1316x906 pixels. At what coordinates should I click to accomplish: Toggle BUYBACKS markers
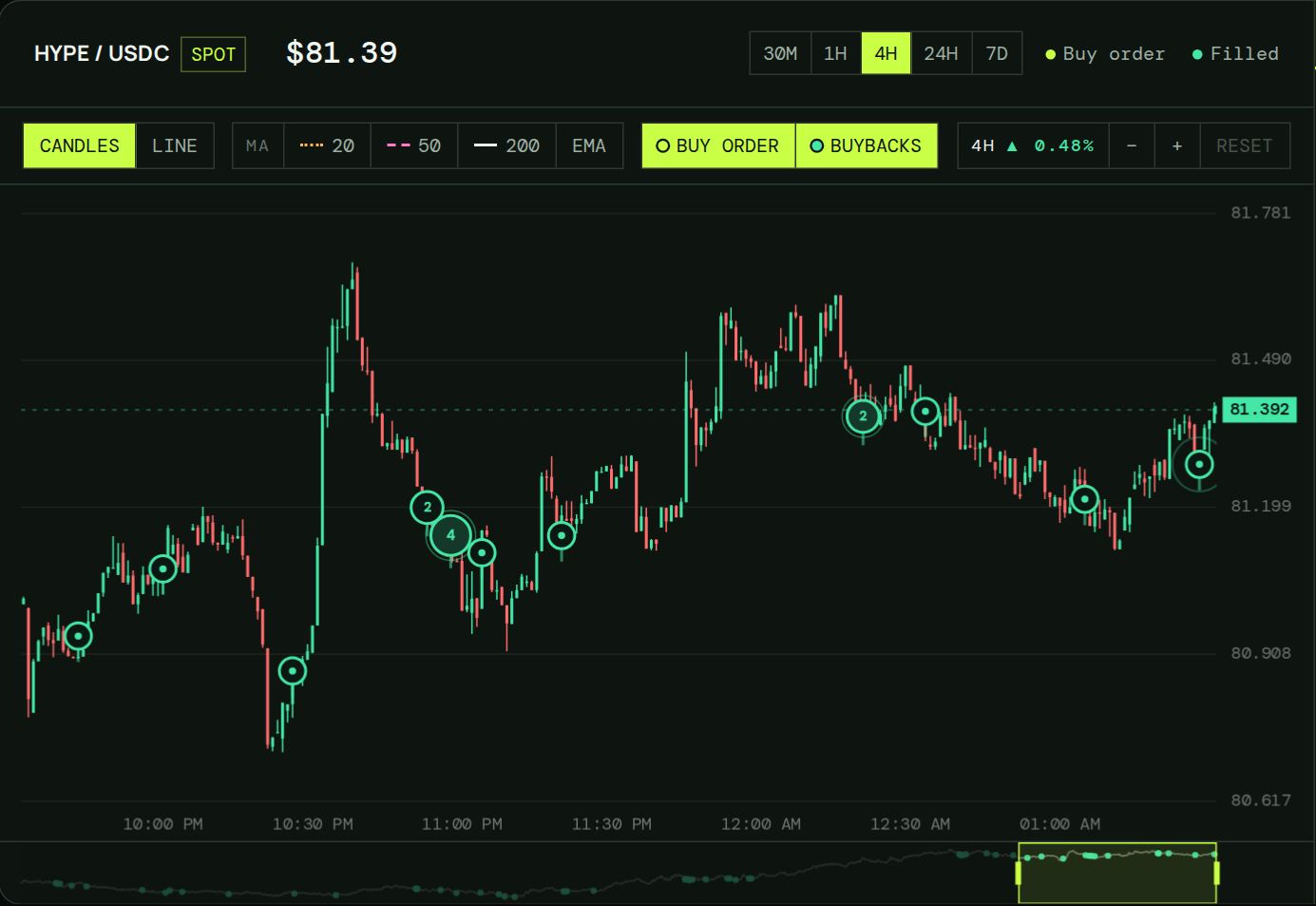click(x=866, y=145)
